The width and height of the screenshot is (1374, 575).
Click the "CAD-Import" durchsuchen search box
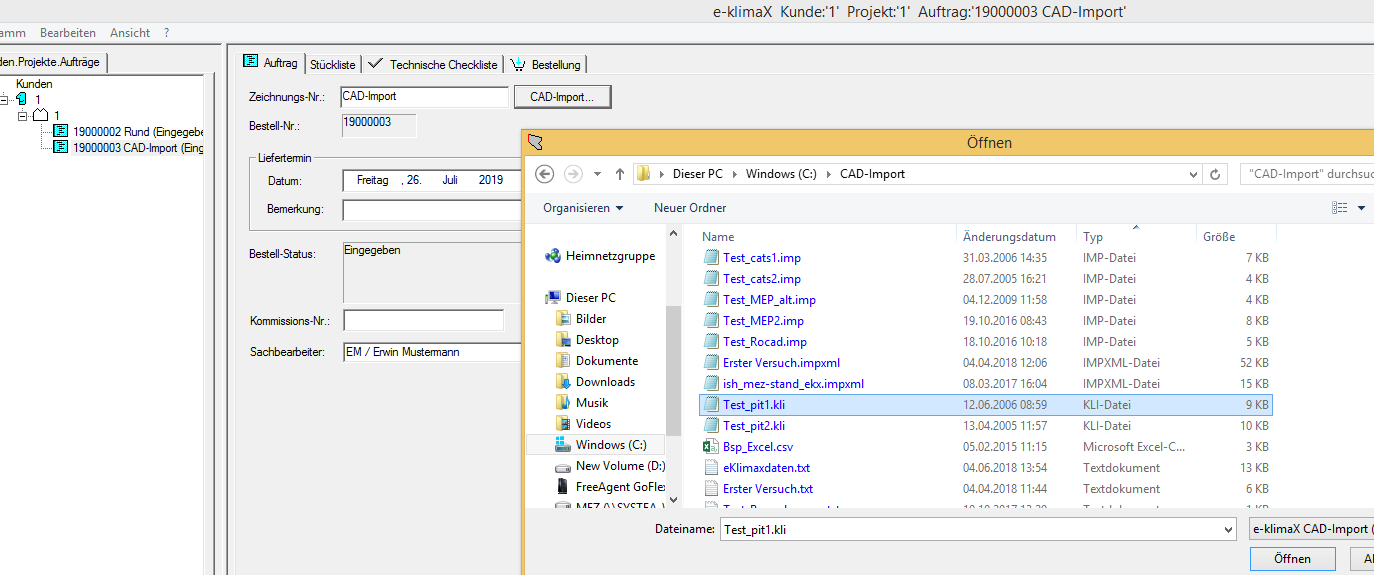pyautogui.click(x=1307, y=174)
